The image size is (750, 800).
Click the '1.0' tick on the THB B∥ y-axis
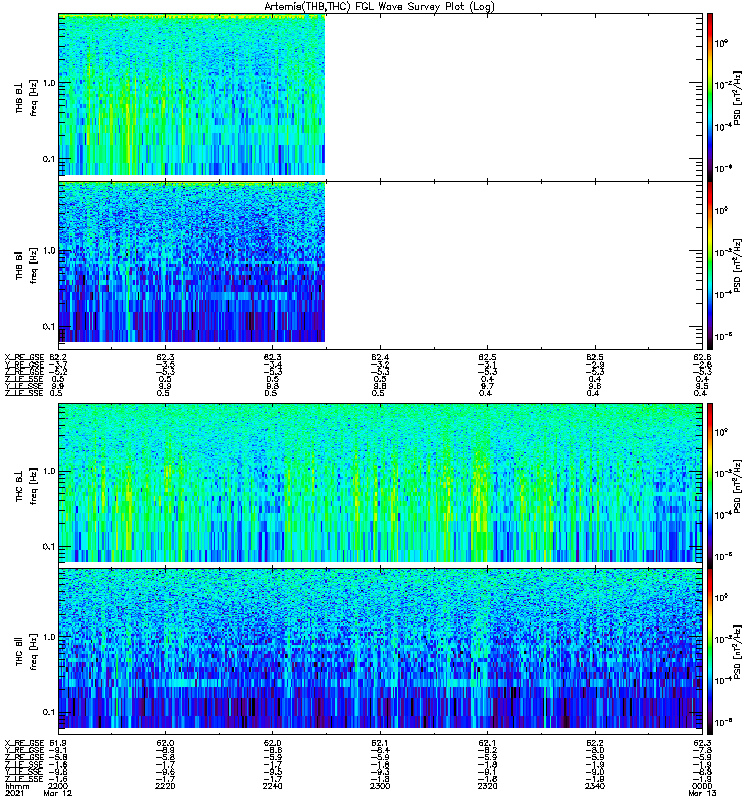click(x=49, y=251)
